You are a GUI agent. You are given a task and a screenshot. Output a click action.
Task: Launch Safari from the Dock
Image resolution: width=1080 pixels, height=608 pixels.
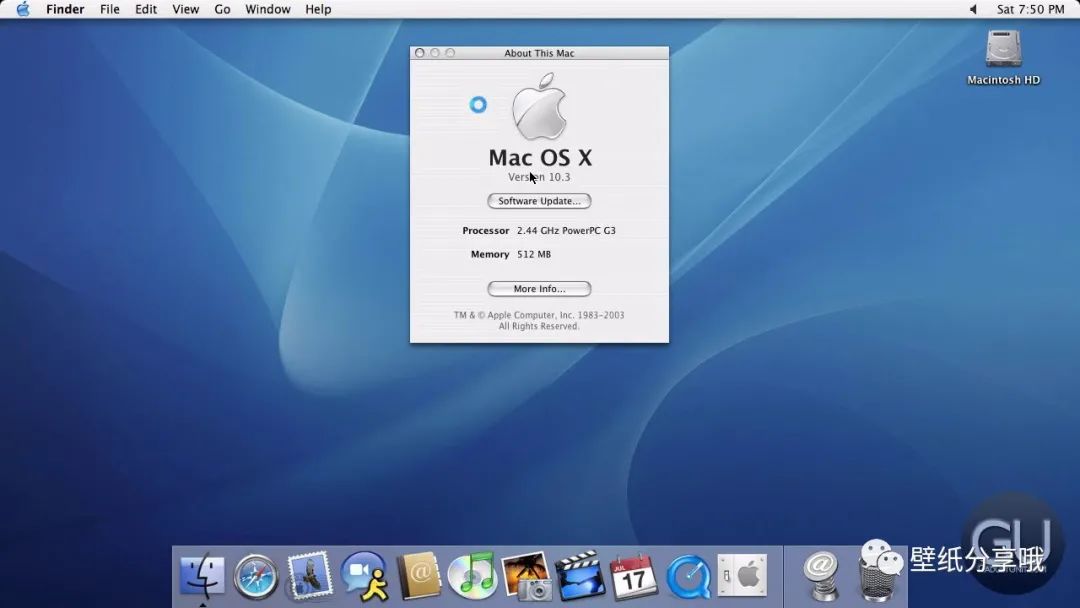[x=256, y=576]
